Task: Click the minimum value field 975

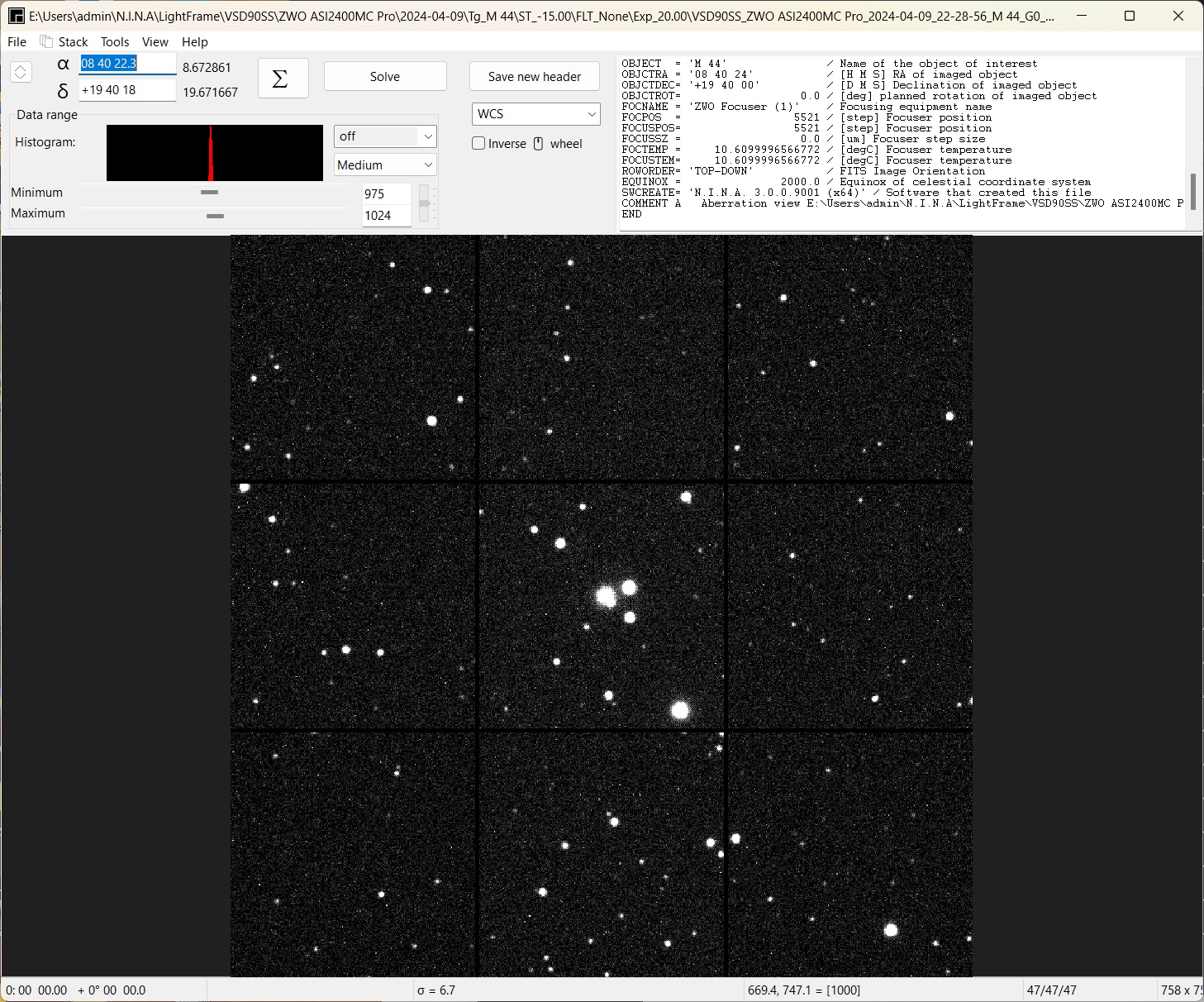Action: point(387,194)
